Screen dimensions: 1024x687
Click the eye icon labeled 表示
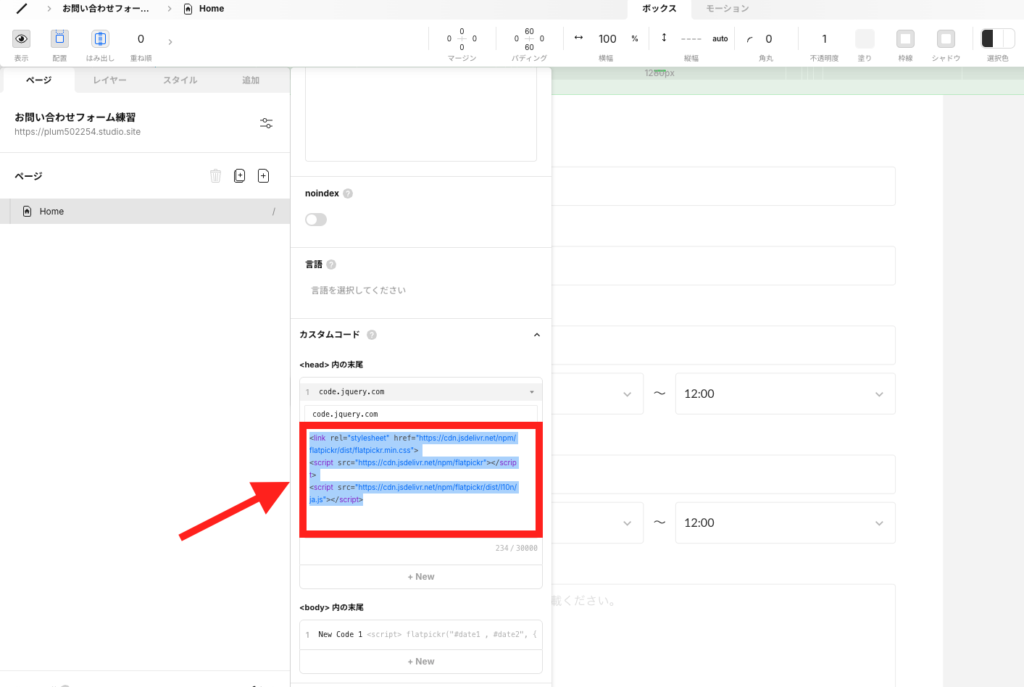click(x=22, y=39)
